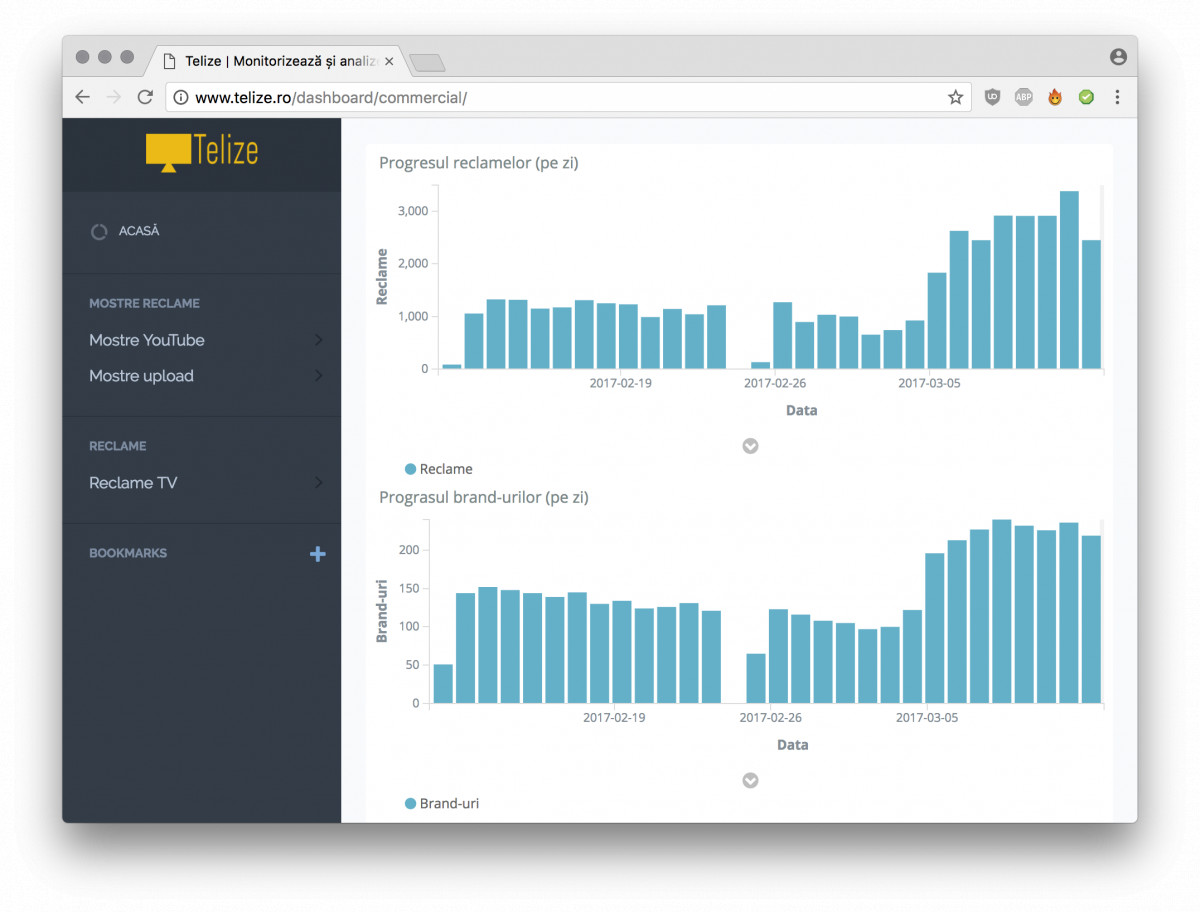Reload the page with refresh icon
1200x912 pixels.
(145, 97)
